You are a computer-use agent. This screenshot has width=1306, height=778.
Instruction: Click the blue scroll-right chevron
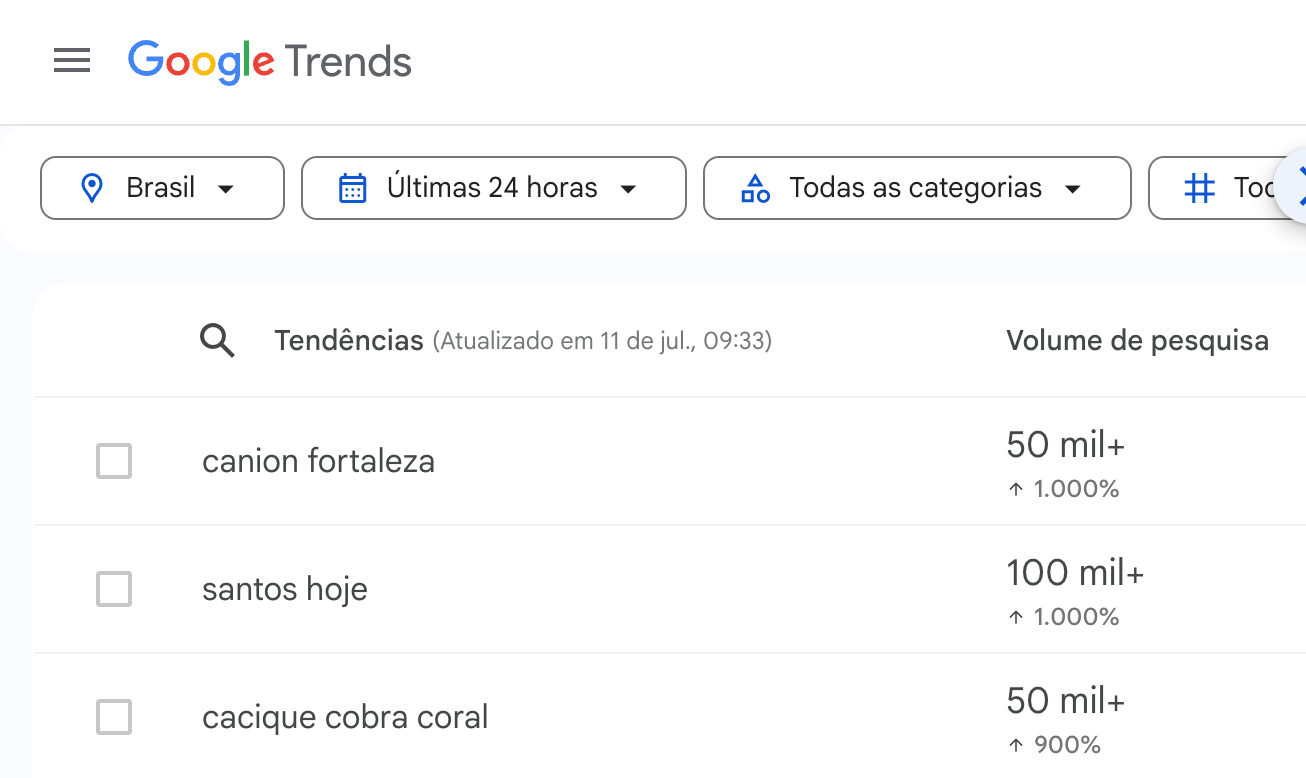(1296, 186)
